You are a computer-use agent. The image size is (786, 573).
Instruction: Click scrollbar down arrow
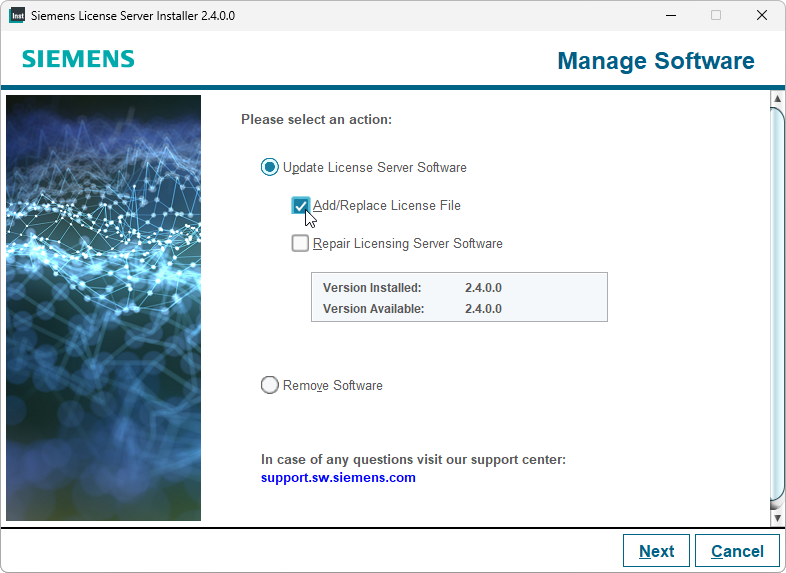[777, 518]
